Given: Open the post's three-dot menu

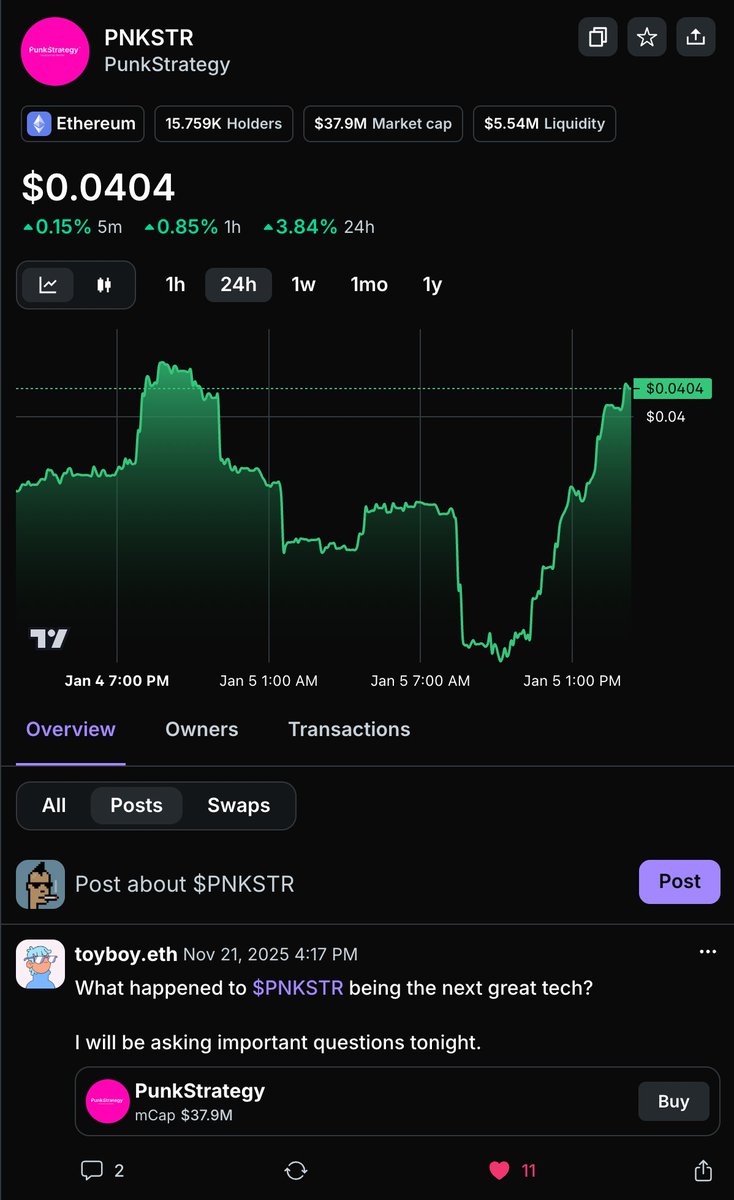Looking at the screenshot, I should 707,952.
